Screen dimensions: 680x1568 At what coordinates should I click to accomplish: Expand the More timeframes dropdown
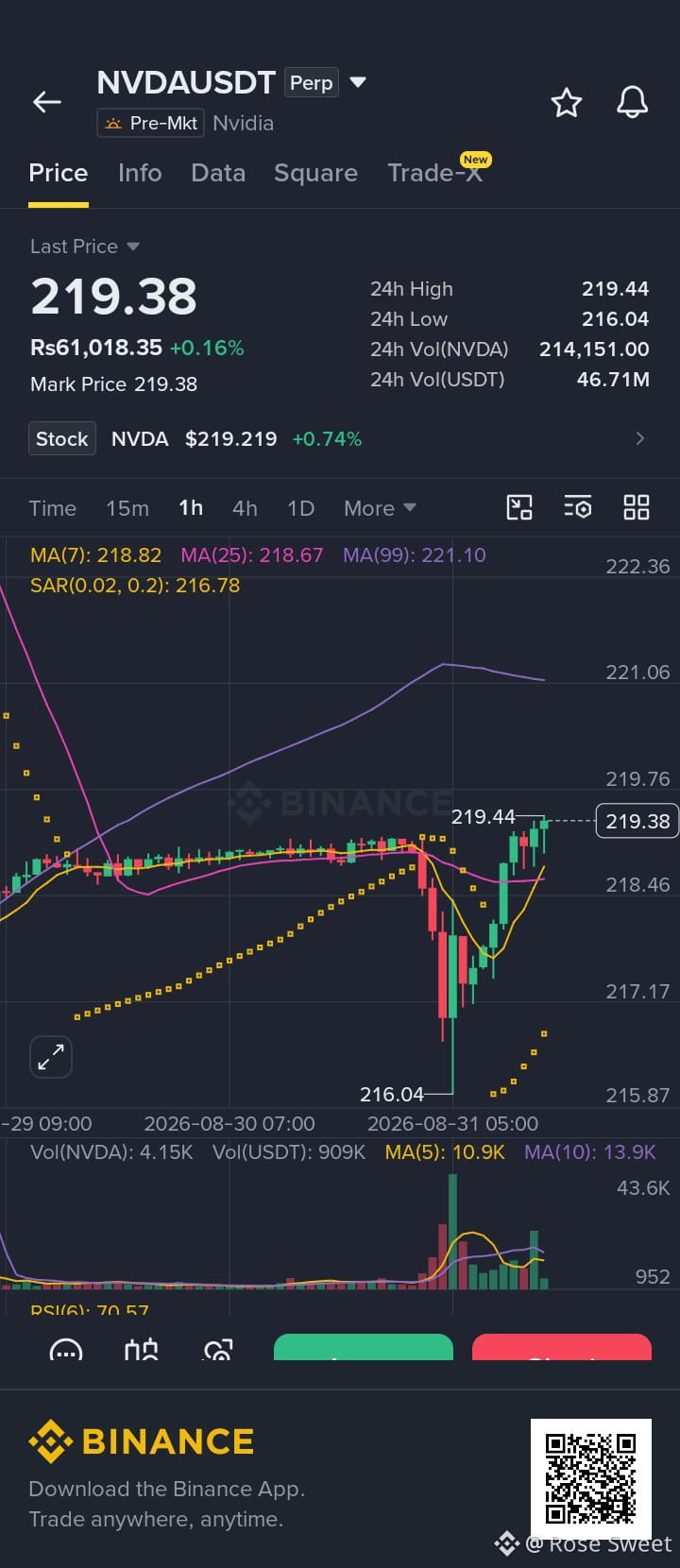[380, 508]
